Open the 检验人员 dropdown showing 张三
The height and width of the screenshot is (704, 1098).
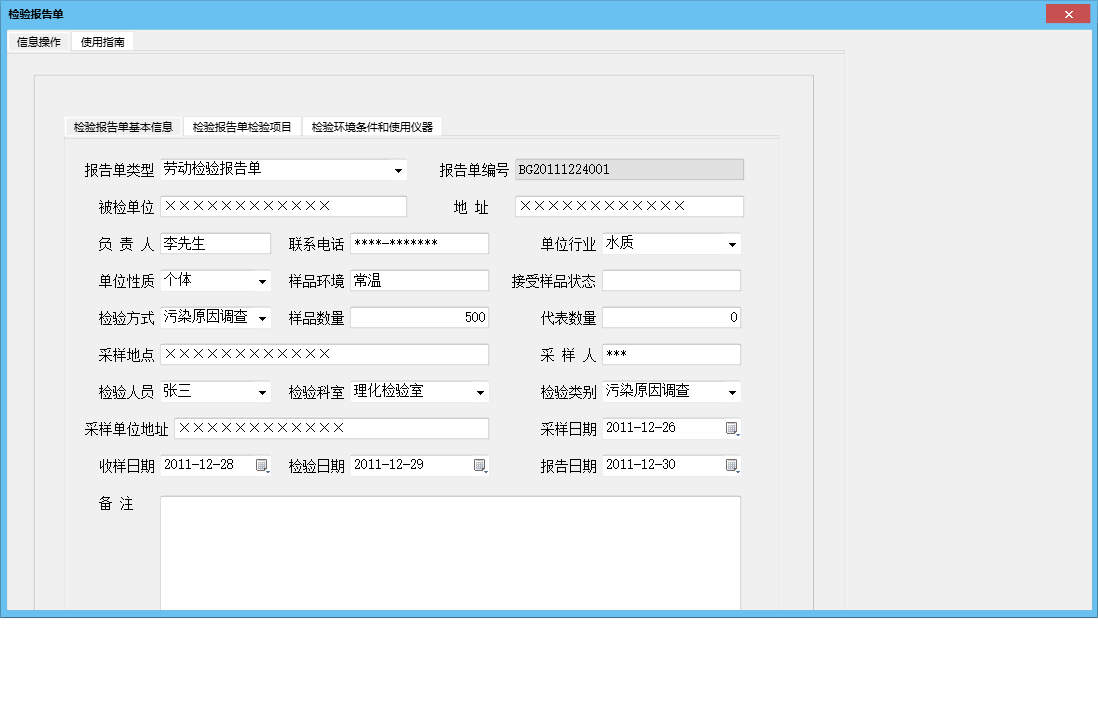coord(263,391)
